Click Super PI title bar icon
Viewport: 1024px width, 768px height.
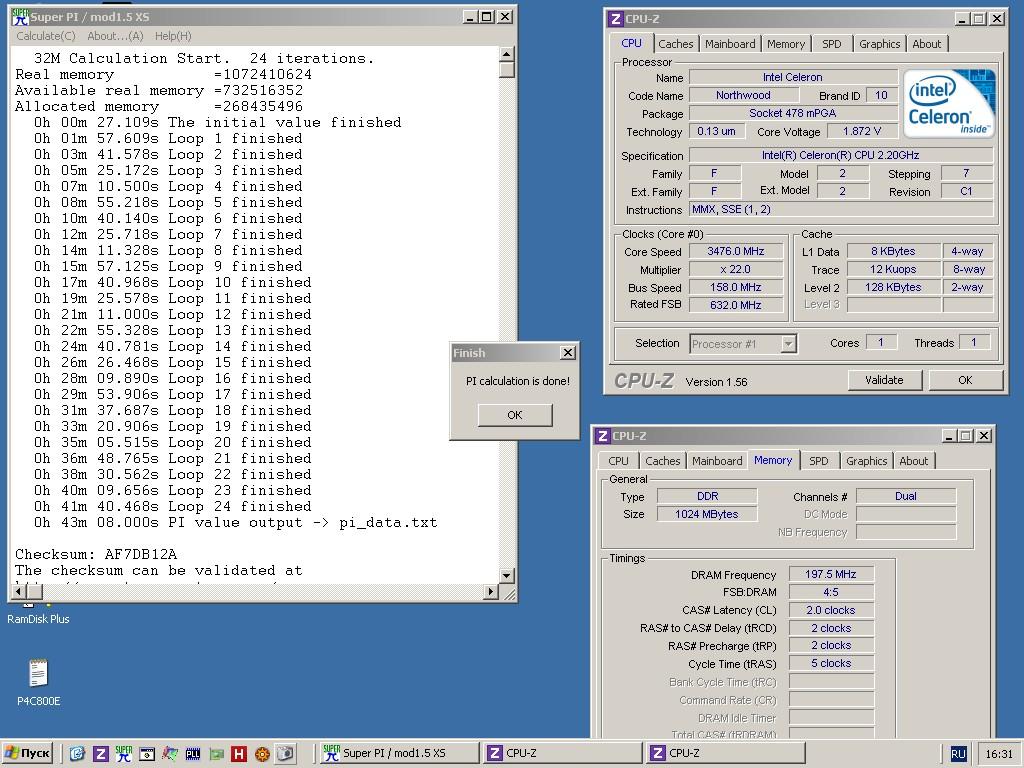pos(20,16)
